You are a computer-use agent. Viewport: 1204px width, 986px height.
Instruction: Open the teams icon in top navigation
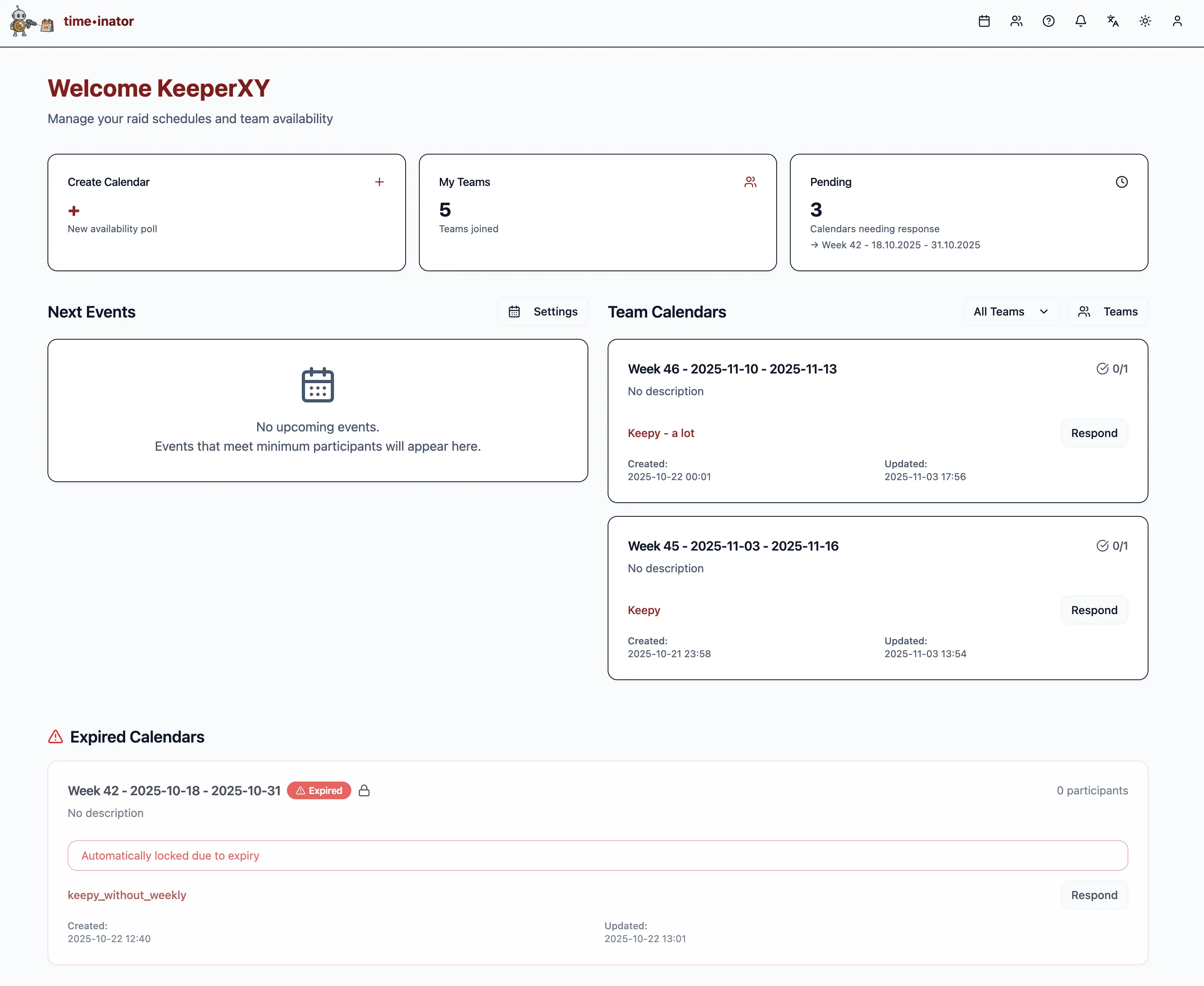(x=1016, y=21)
